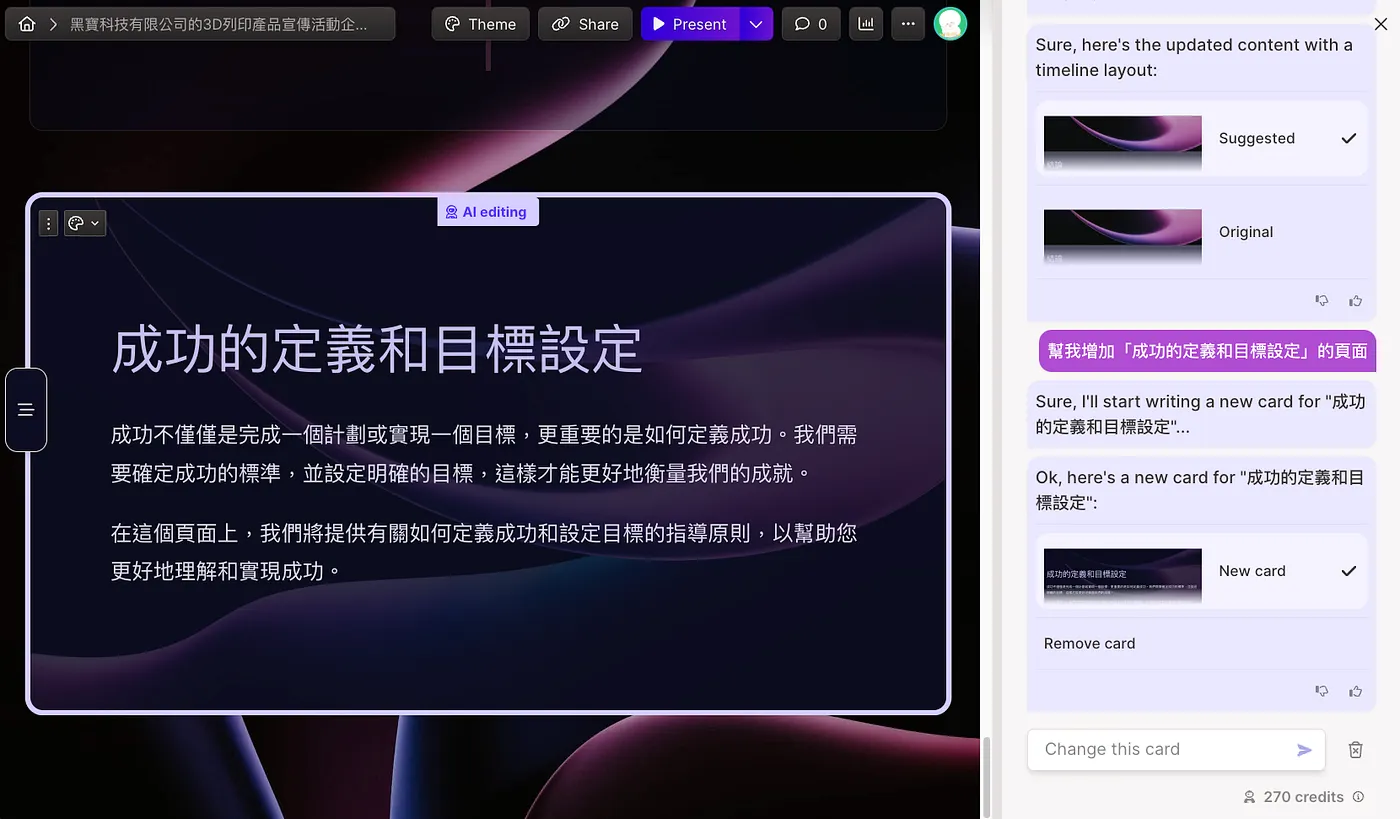The width and height of the screenshot is (1400, 819).
Task: Open the New card preview thumbnail
Action: click(x=1123, y=576)
